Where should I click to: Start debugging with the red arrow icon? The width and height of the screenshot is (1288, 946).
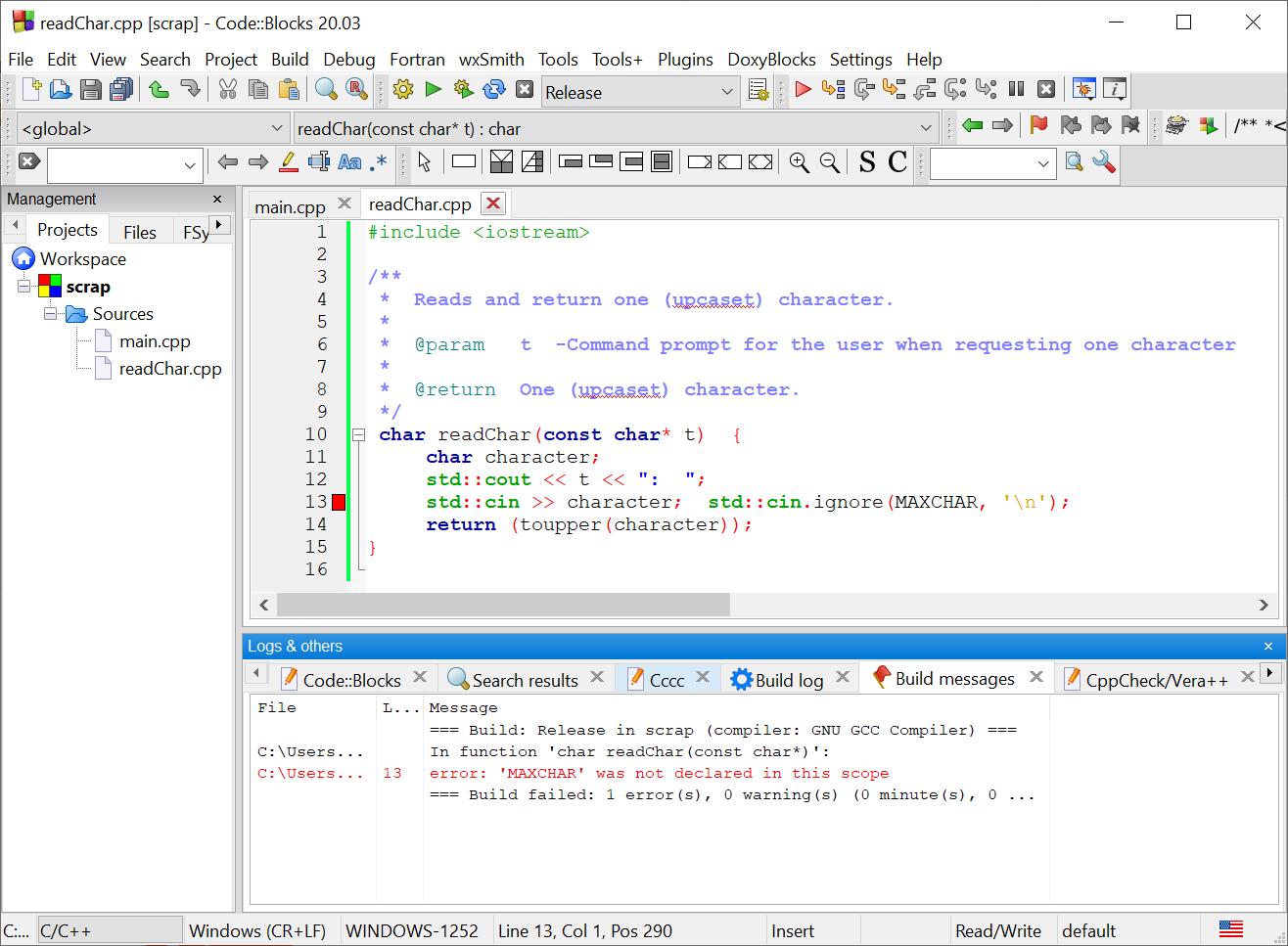803,90
